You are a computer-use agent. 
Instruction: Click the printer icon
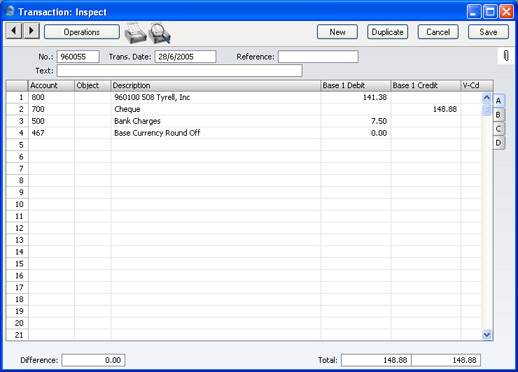tap(135, 33)
